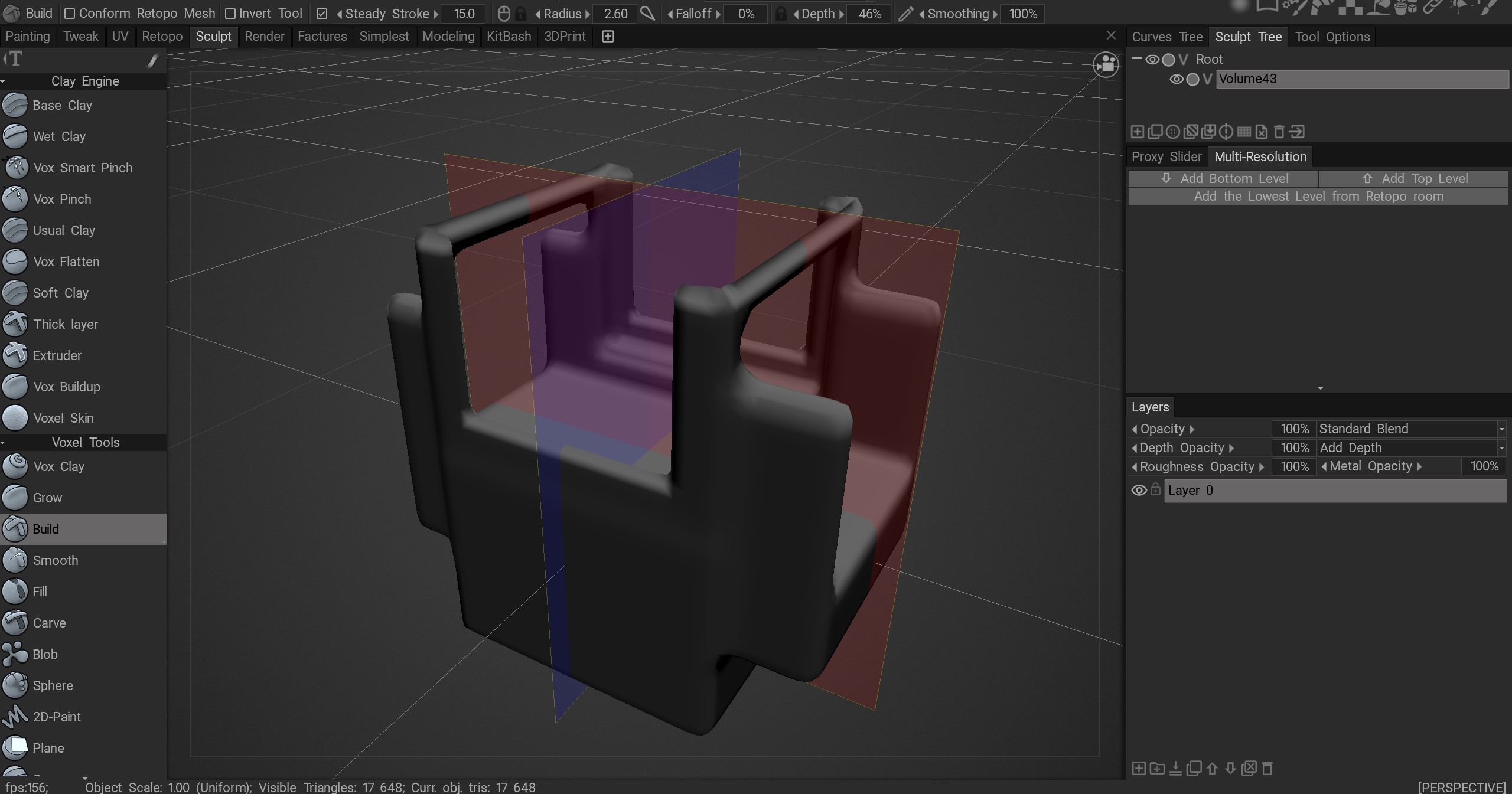The height and width of the screenshot is (794, 1512).
Task: Toggle visibility of Volume43
Action: pos(1177,79)
